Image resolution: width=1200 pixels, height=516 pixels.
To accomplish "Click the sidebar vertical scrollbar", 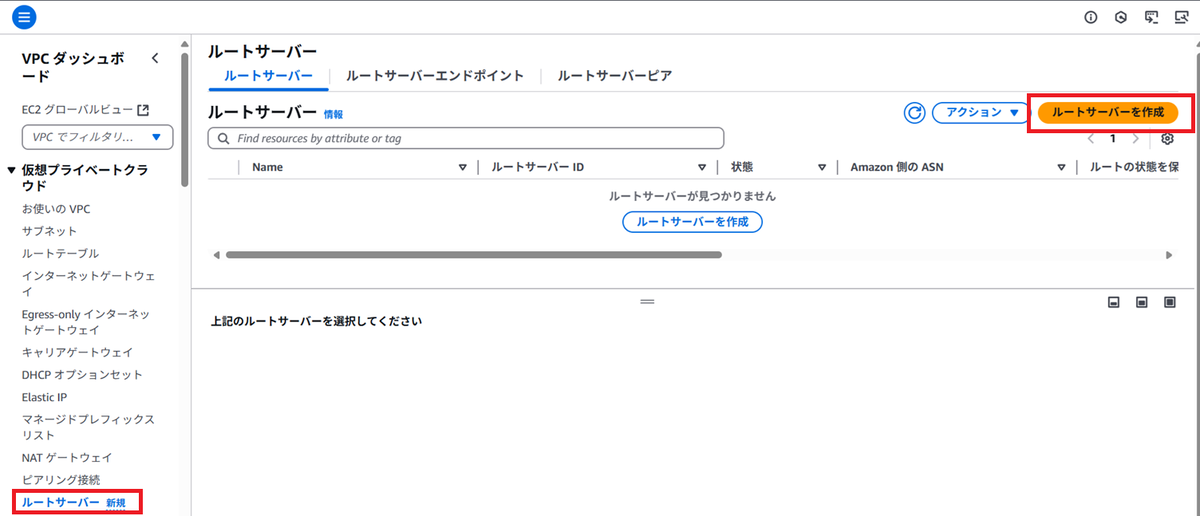I will [x=184, y=120].
